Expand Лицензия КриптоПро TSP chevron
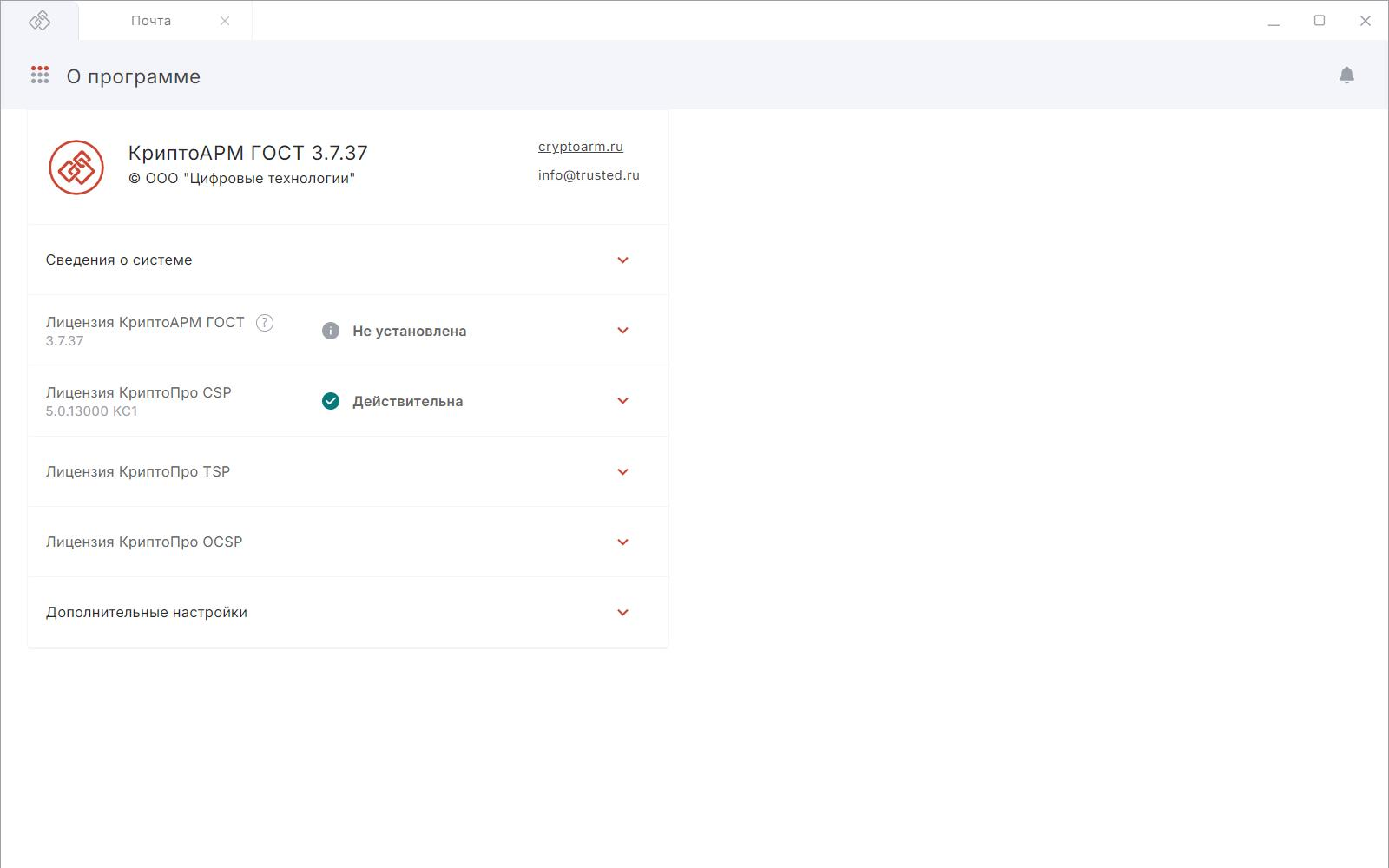 coord(622,472)
